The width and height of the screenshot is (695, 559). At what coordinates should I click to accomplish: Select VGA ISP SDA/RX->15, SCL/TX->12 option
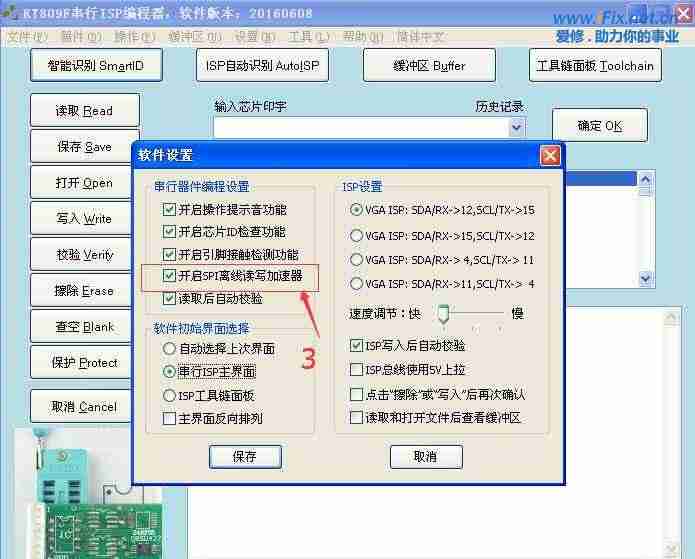[357, 236]
